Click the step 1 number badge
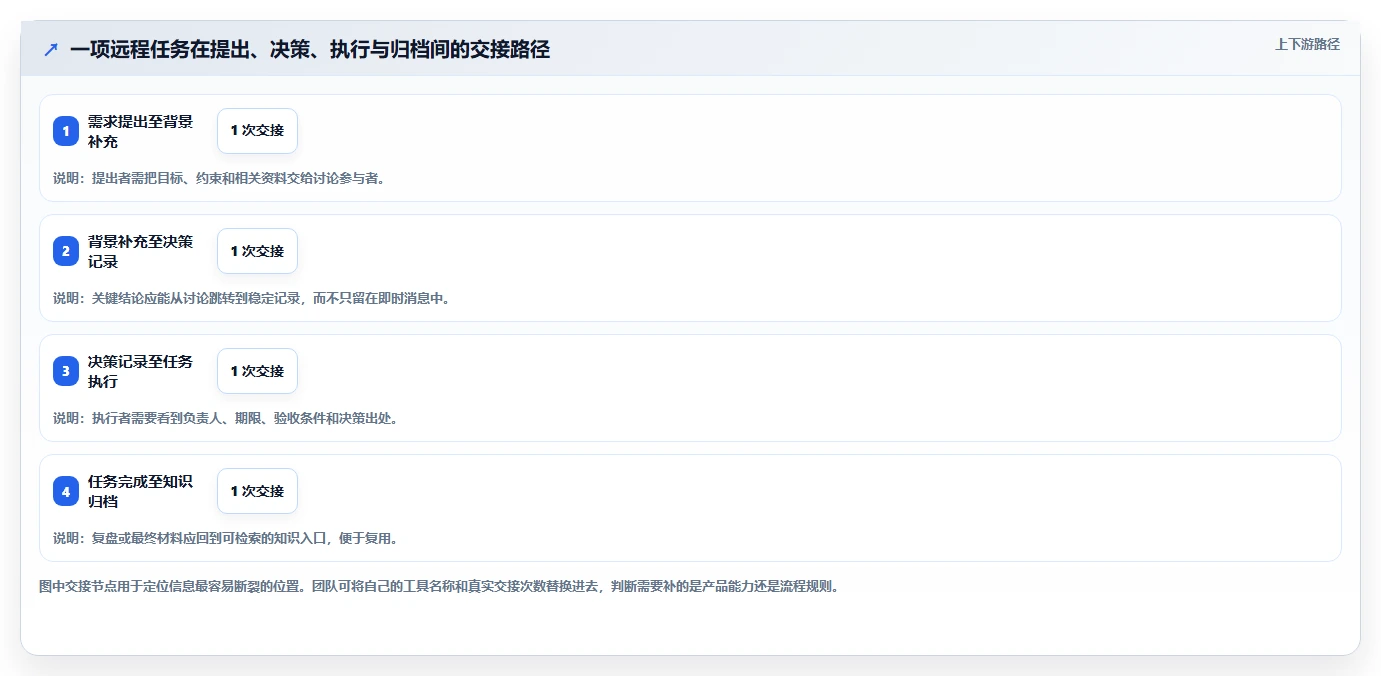 coord(66,131)
